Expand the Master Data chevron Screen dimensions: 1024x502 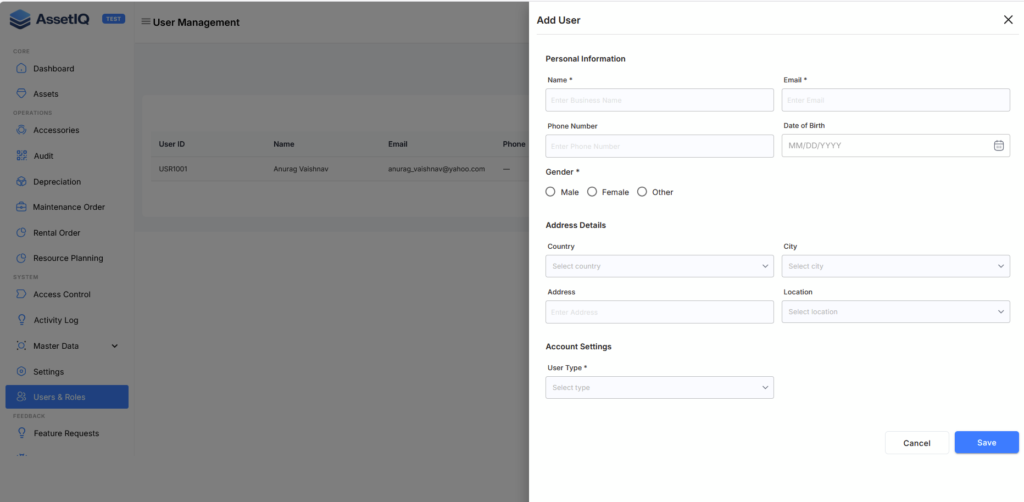pyautogui.click(x=115, y=346)
